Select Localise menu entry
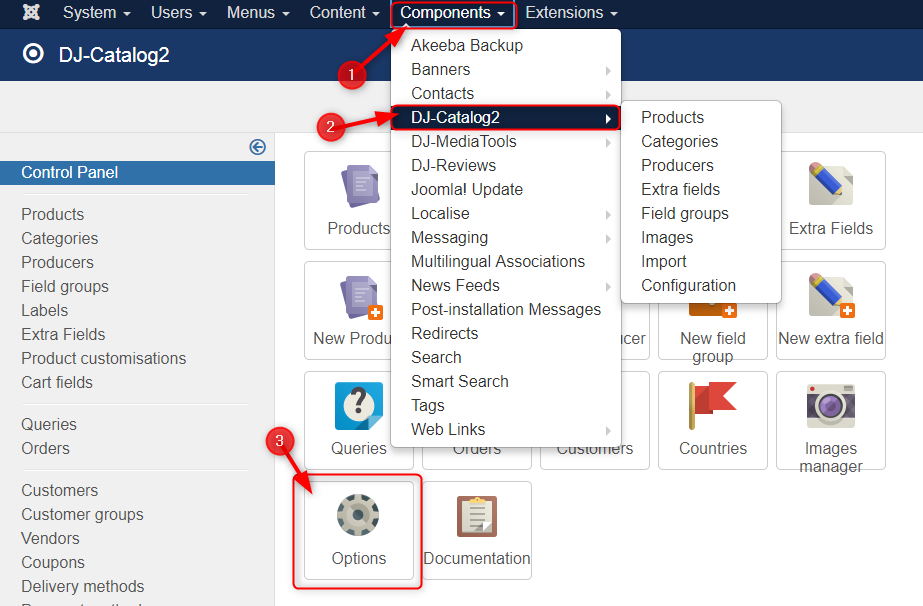Viewport: 923px width, 606px height. pyautogui.click(x=506, y=213)
